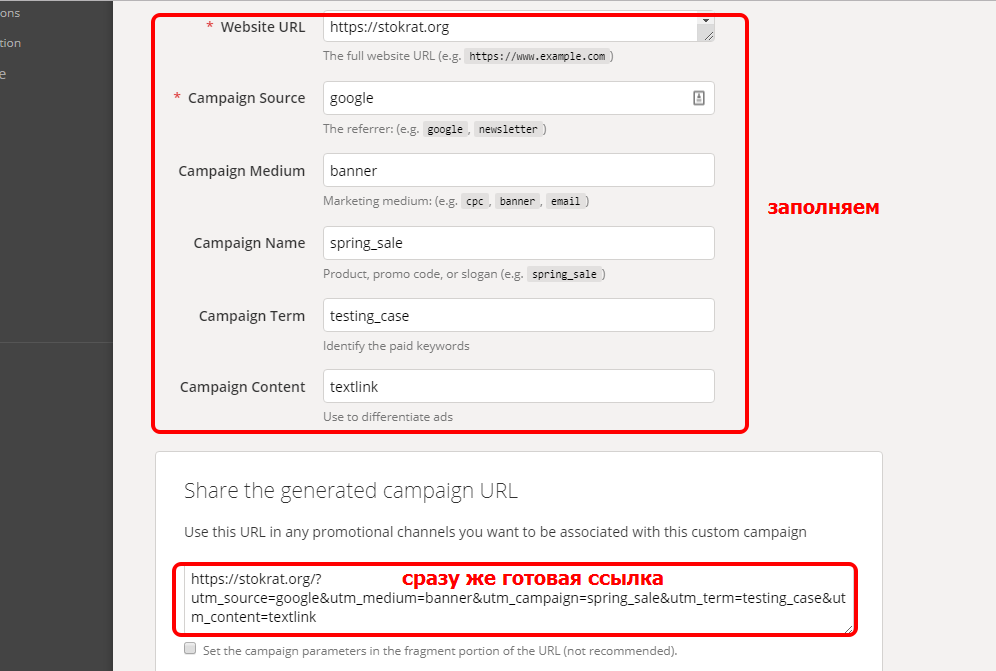996x671 pixels.
Task: Select the Campaign Medium input field
Action: pyautogui.click(x=518, y=170)
